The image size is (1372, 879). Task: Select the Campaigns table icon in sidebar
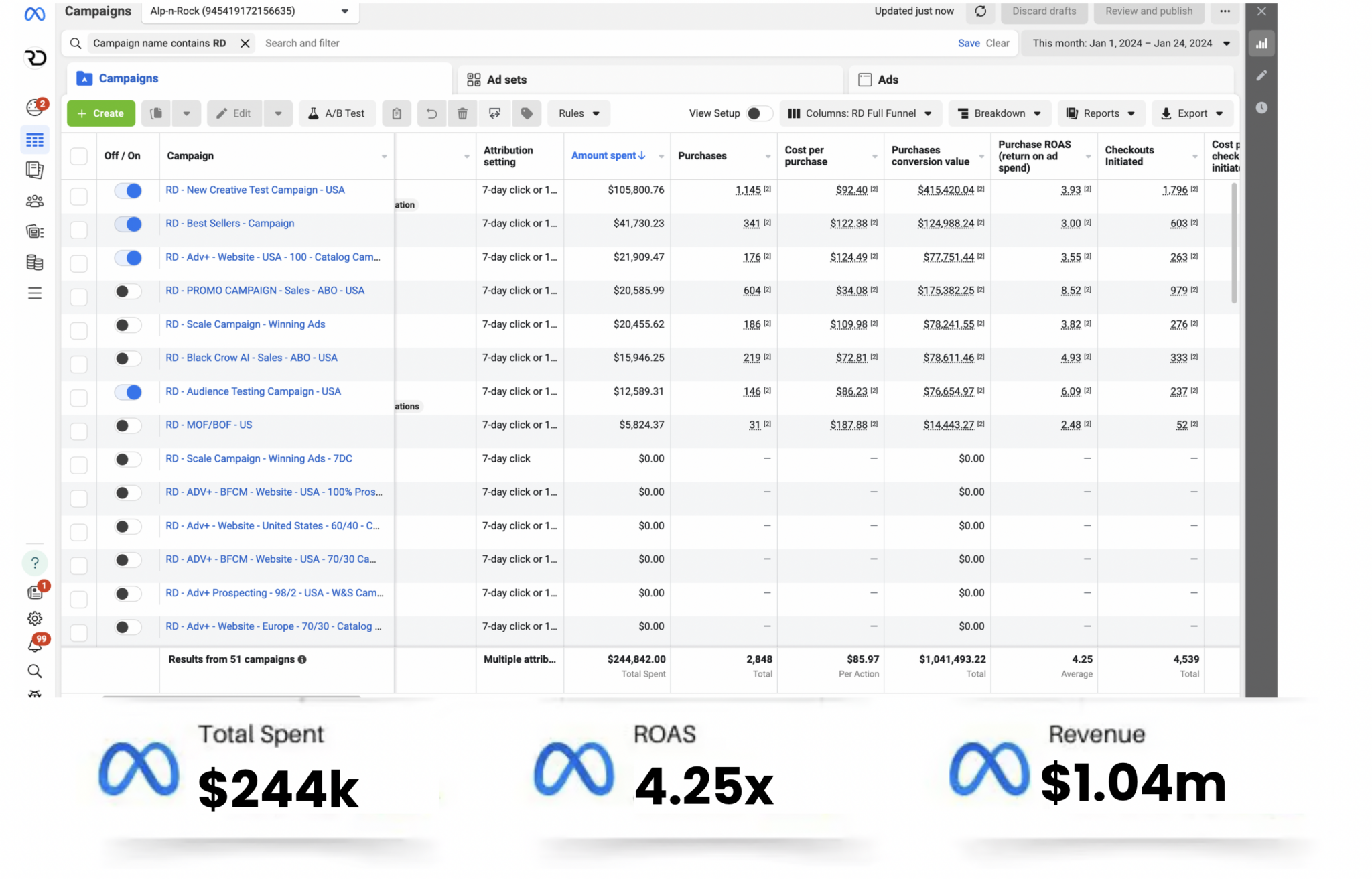[x=34, y=140]
